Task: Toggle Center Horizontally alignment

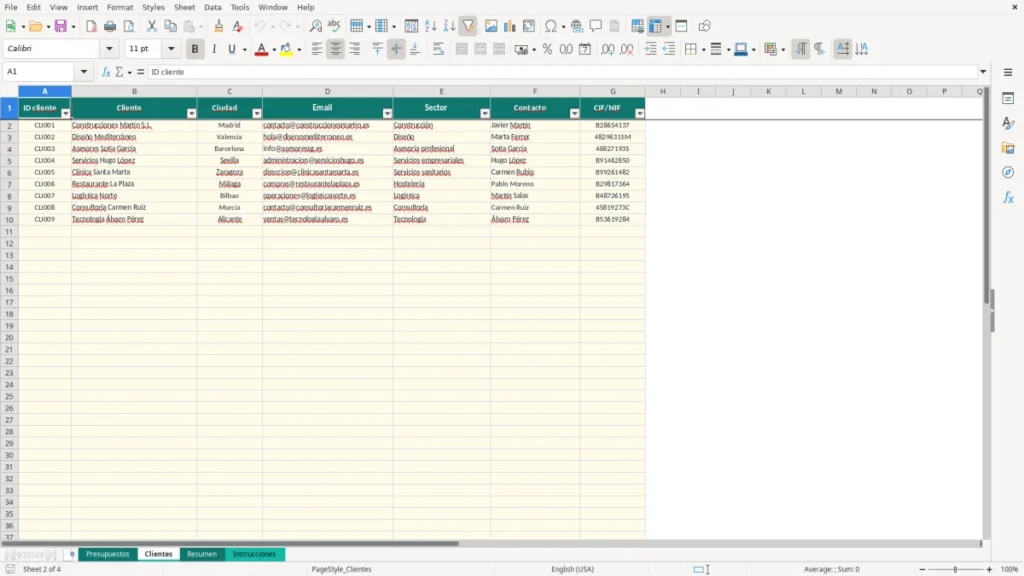Action: 336,49
